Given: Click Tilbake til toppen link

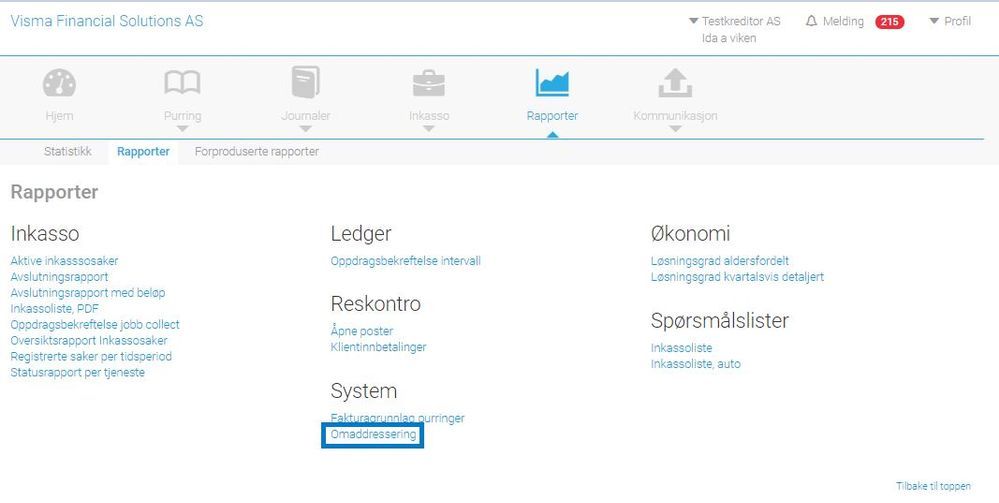Looking at the screenshot, I should pos(933,486).
